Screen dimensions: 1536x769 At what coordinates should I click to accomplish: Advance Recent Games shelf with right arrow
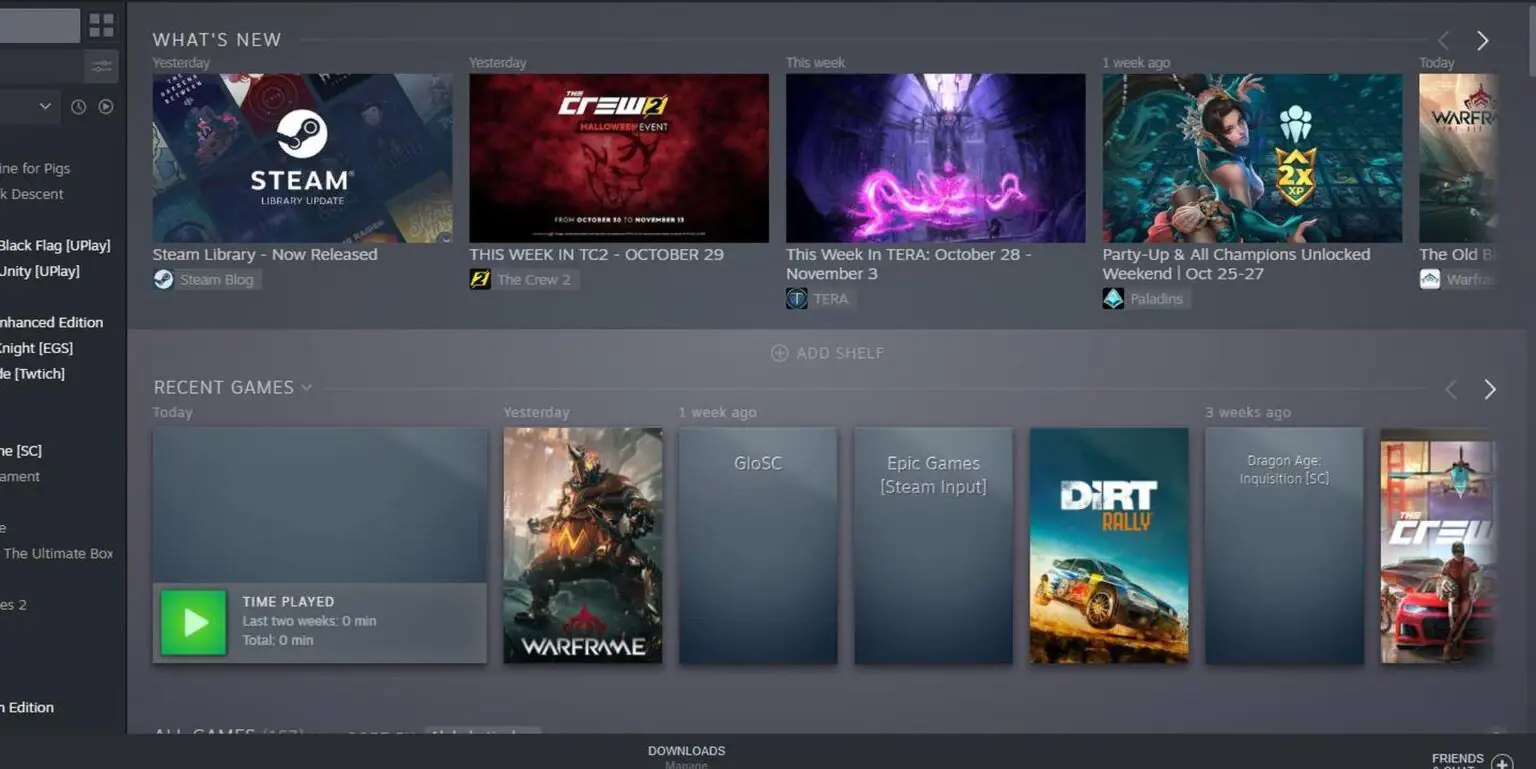click(1490, 390)
